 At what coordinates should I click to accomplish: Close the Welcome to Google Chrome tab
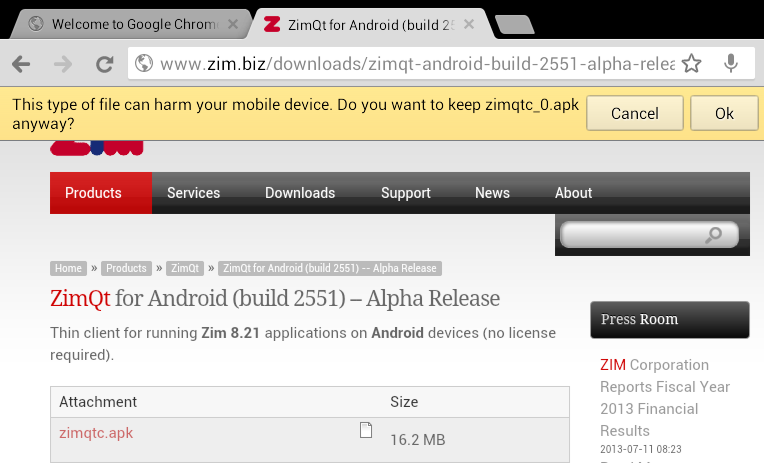[x=234, y=24]
